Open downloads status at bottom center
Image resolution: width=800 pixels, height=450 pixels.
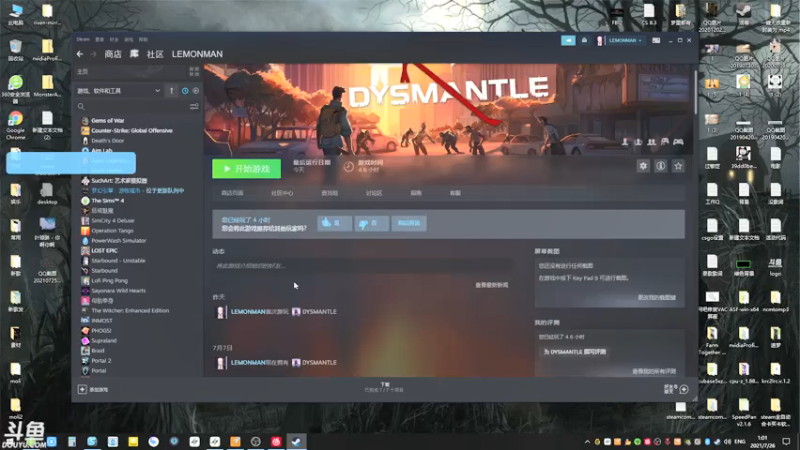[x=384, y=387]
